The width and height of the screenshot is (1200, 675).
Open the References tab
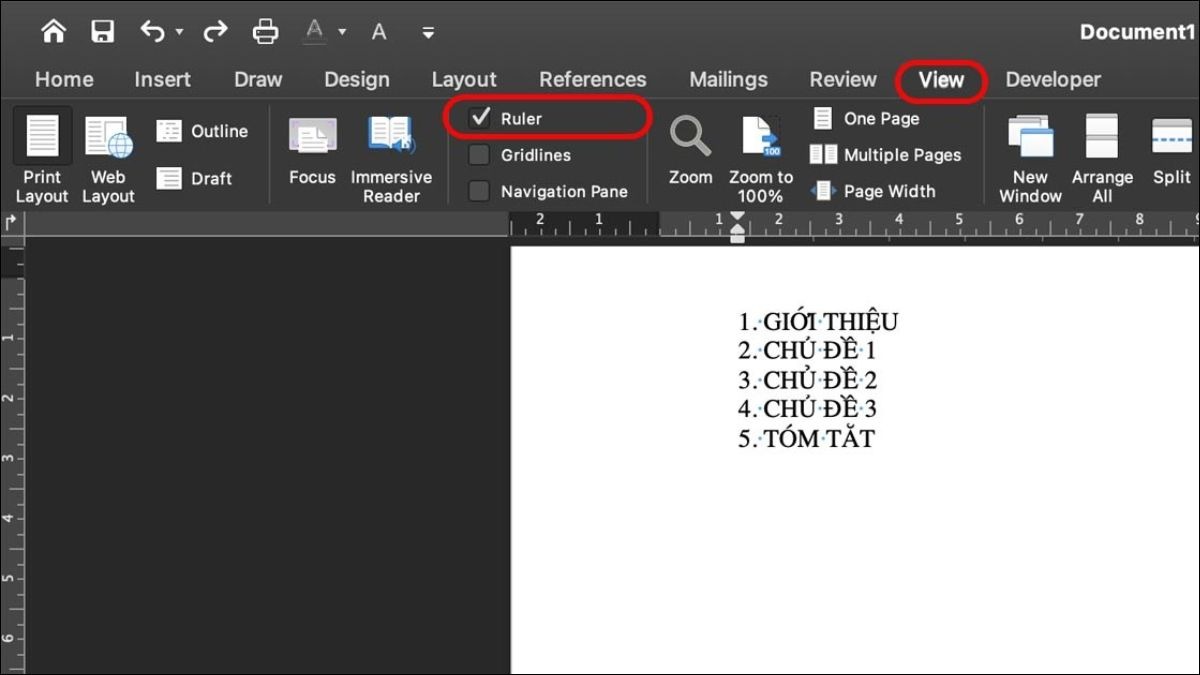pyautogui.click(x=592, y=80)
